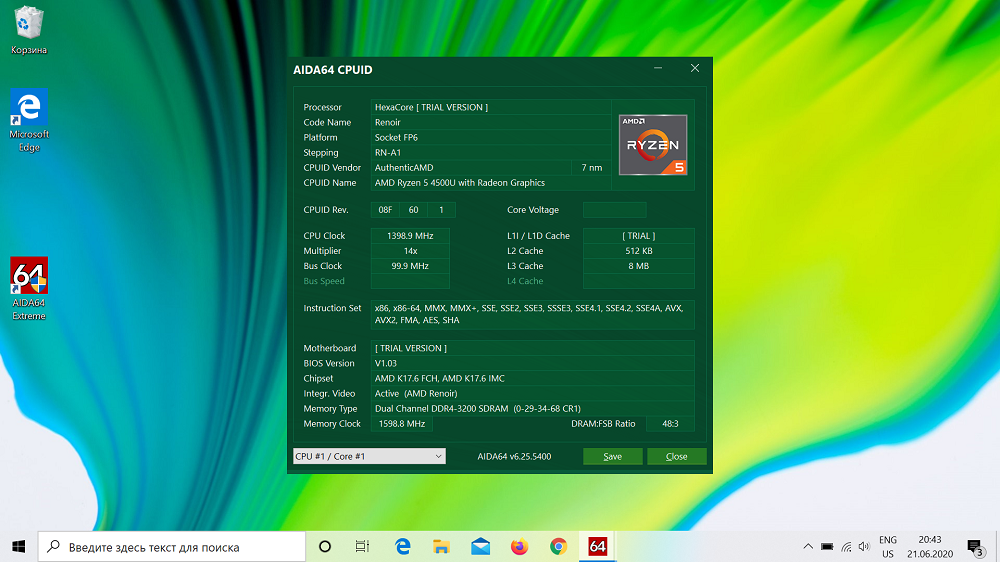Open the clock showing 20:43
This screenshot has height=562, width=1000.
coord(930,547)
